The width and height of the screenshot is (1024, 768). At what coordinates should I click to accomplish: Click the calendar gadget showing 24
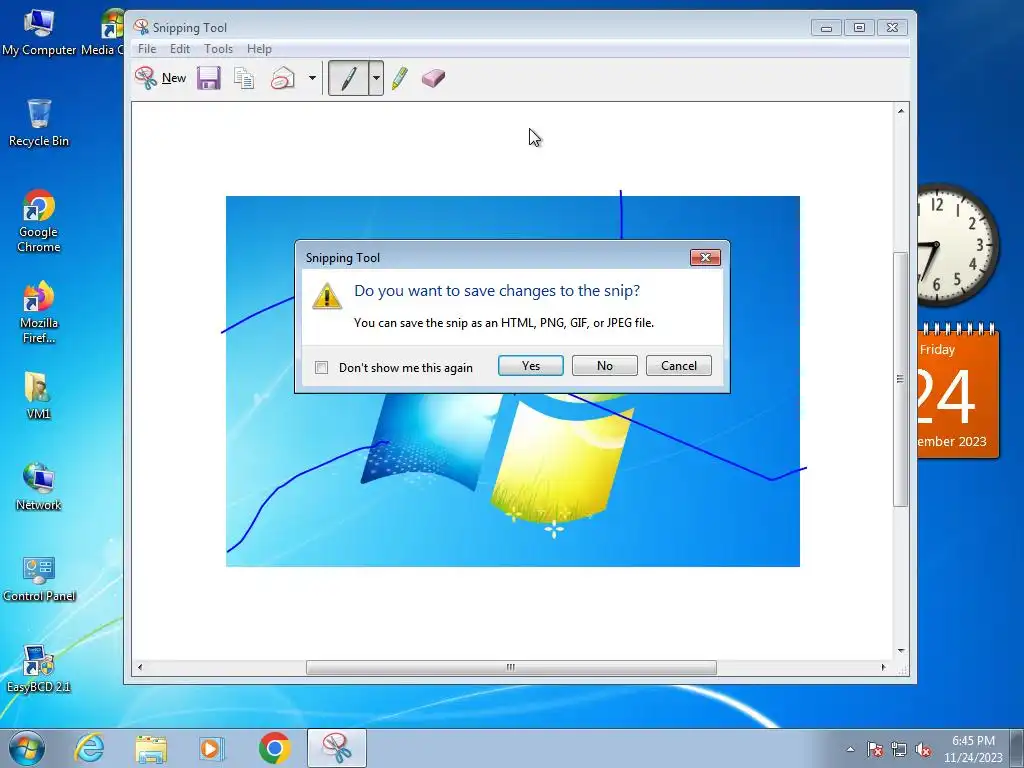tap(958, 391)
